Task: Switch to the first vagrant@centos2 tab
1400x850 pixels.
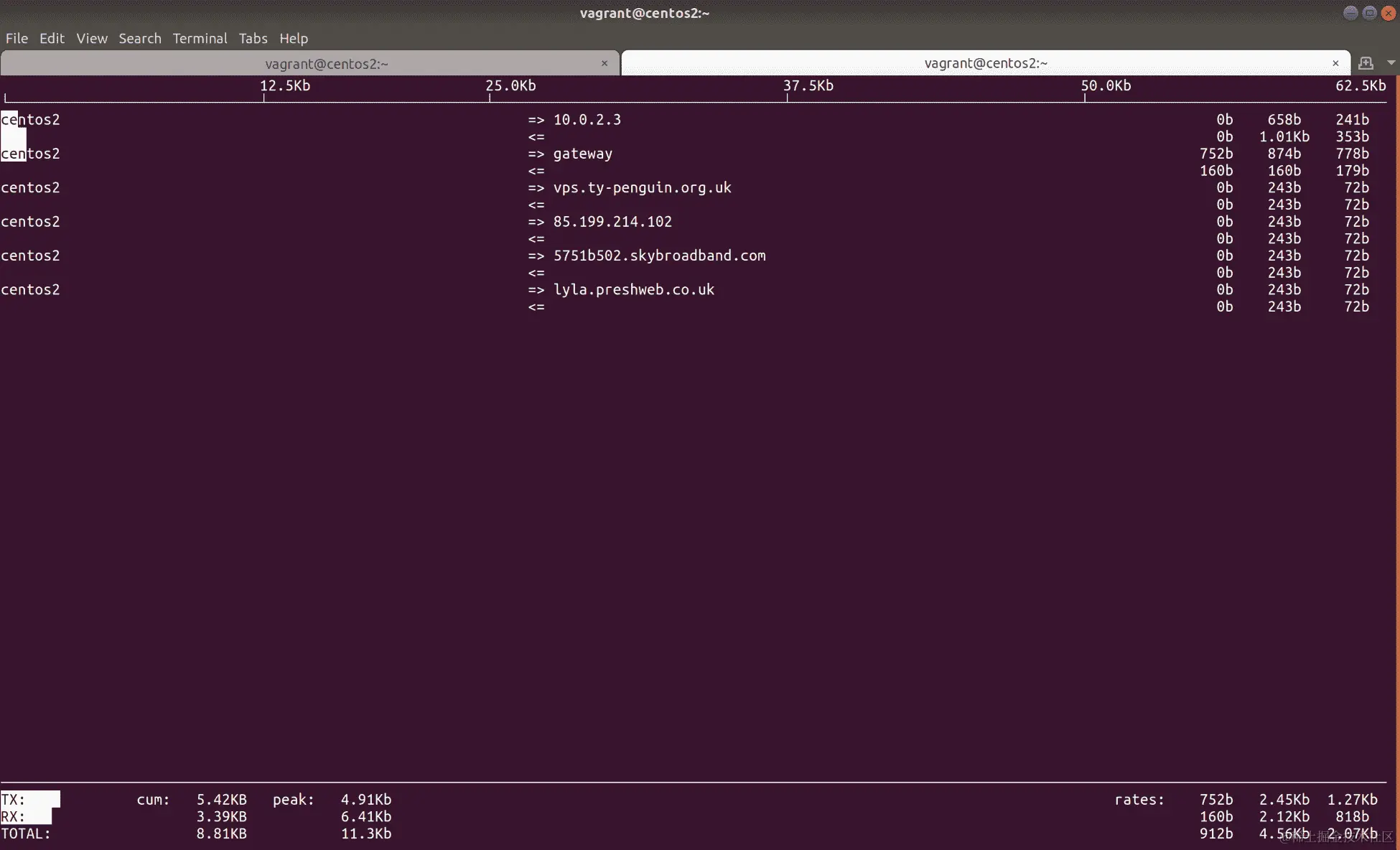Action: tap(326, 64)
